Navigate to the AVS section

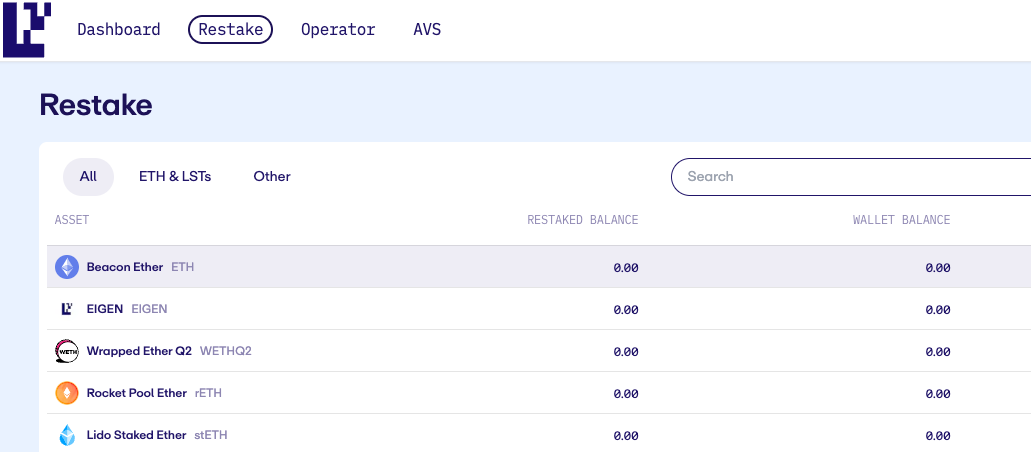427,29
